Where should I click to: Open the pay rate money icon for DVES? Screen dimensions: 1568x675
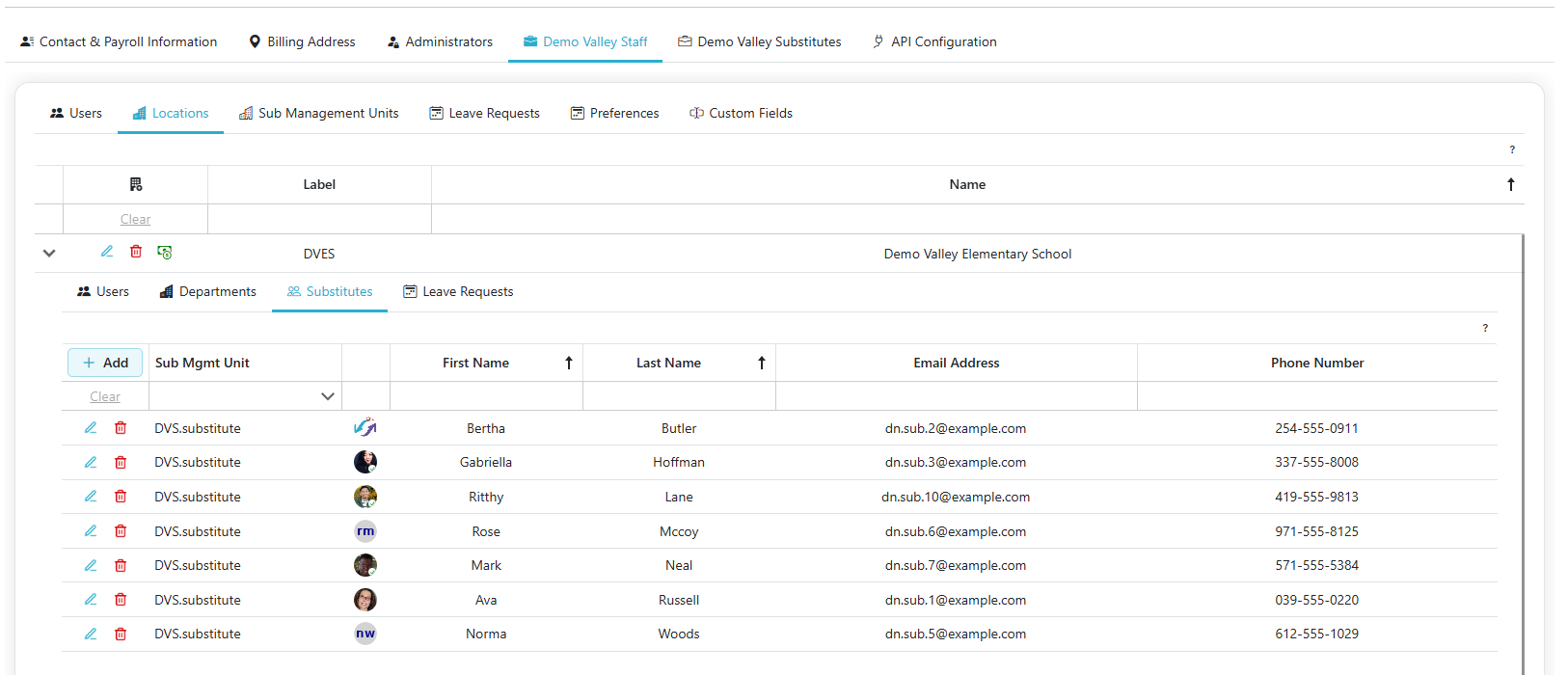point(165,253)
